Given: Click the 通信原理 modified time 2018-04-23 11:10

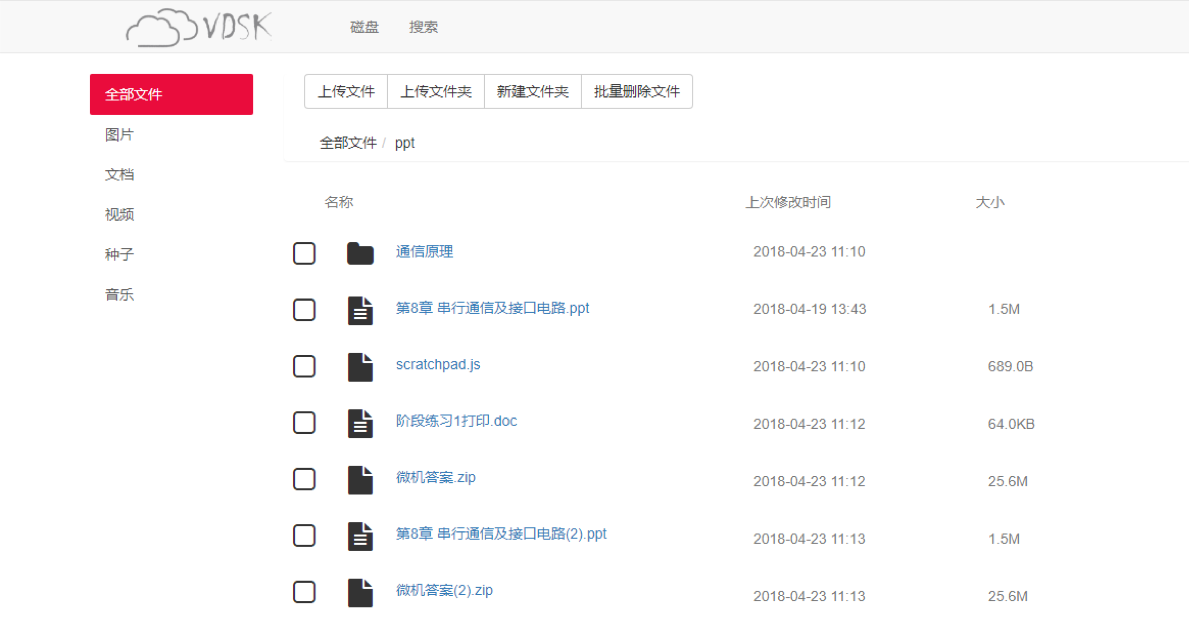Looking at the screenshot, I should click(809, 252).
